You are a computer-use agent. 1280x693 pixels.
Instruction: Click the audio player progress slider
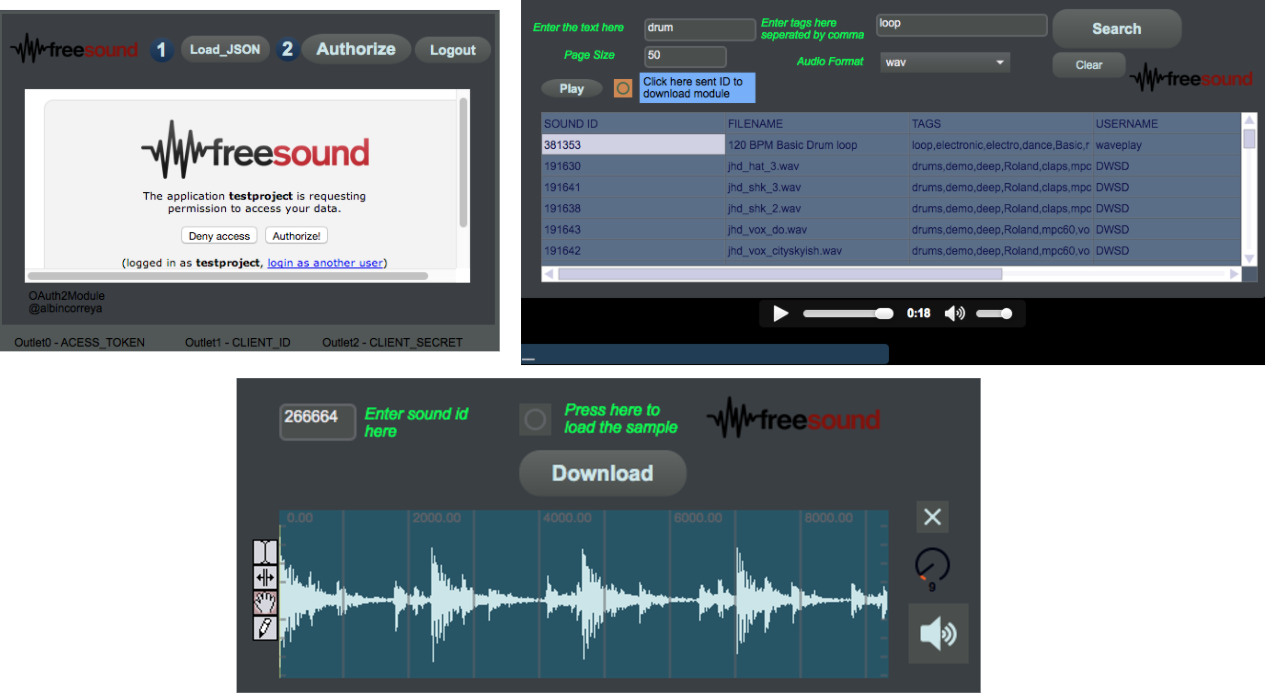tap(848, 314)
